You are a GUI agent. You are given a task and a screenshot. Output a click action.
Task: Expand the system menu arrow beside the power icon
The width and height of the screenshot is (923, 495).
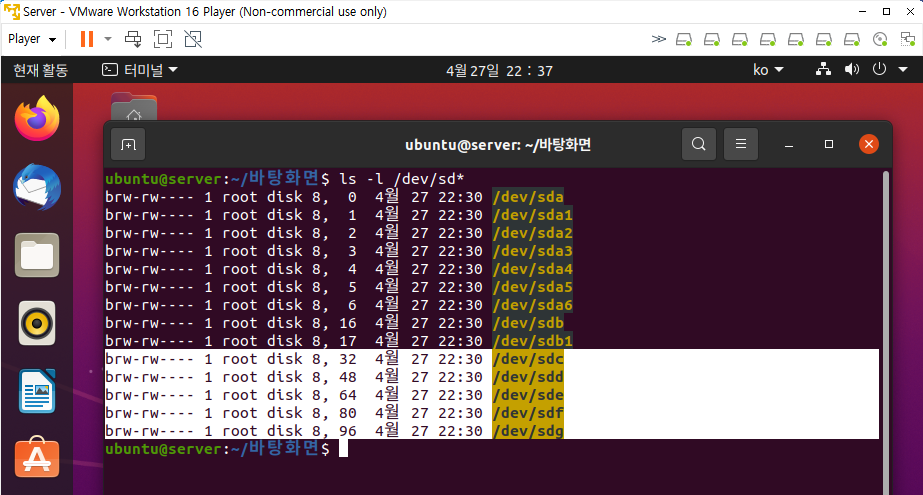(x=903, y=69)
